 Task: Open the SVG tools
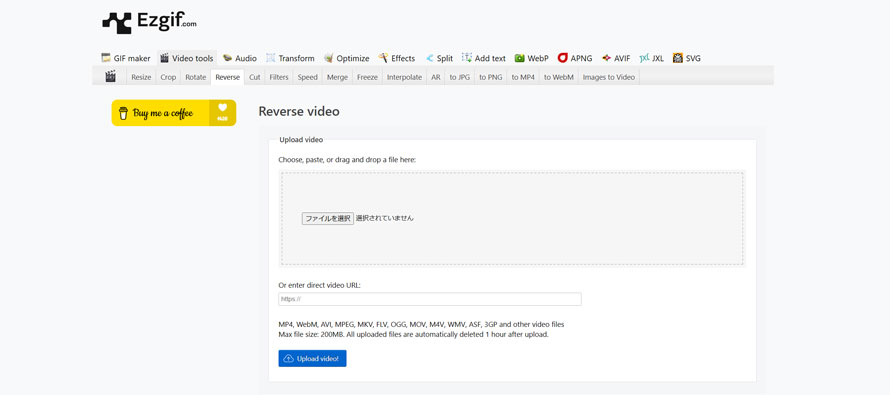tap(687, 58)
